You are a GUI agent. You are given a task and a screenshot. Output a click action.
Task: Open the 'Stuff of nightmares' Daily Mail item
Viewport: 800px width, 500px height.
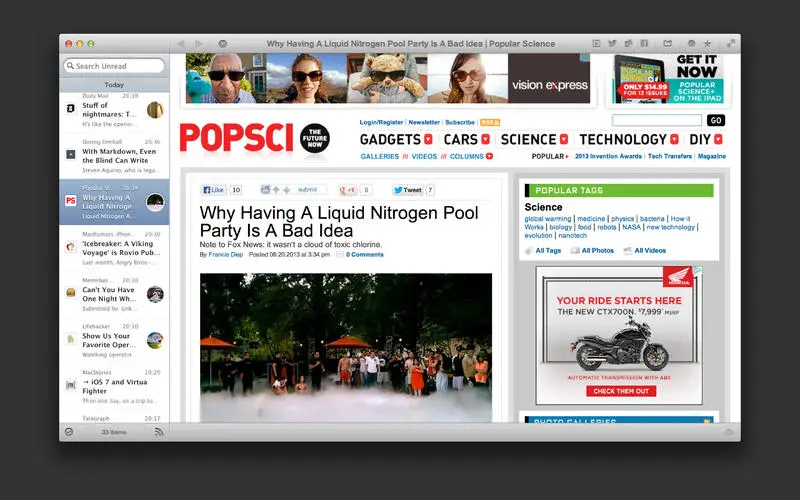(114, 110)
